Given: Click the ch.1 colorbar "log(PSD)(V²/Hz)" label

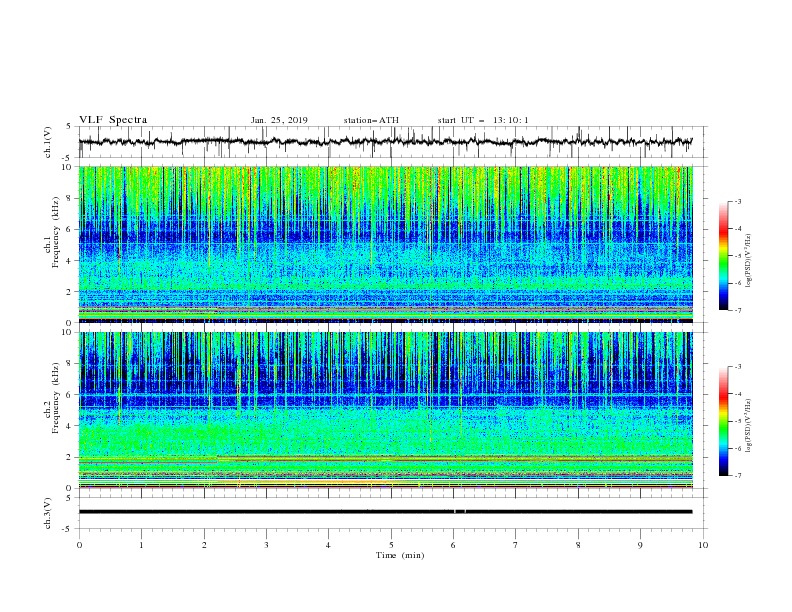Looking at the screenshot, I should [749, 261].
